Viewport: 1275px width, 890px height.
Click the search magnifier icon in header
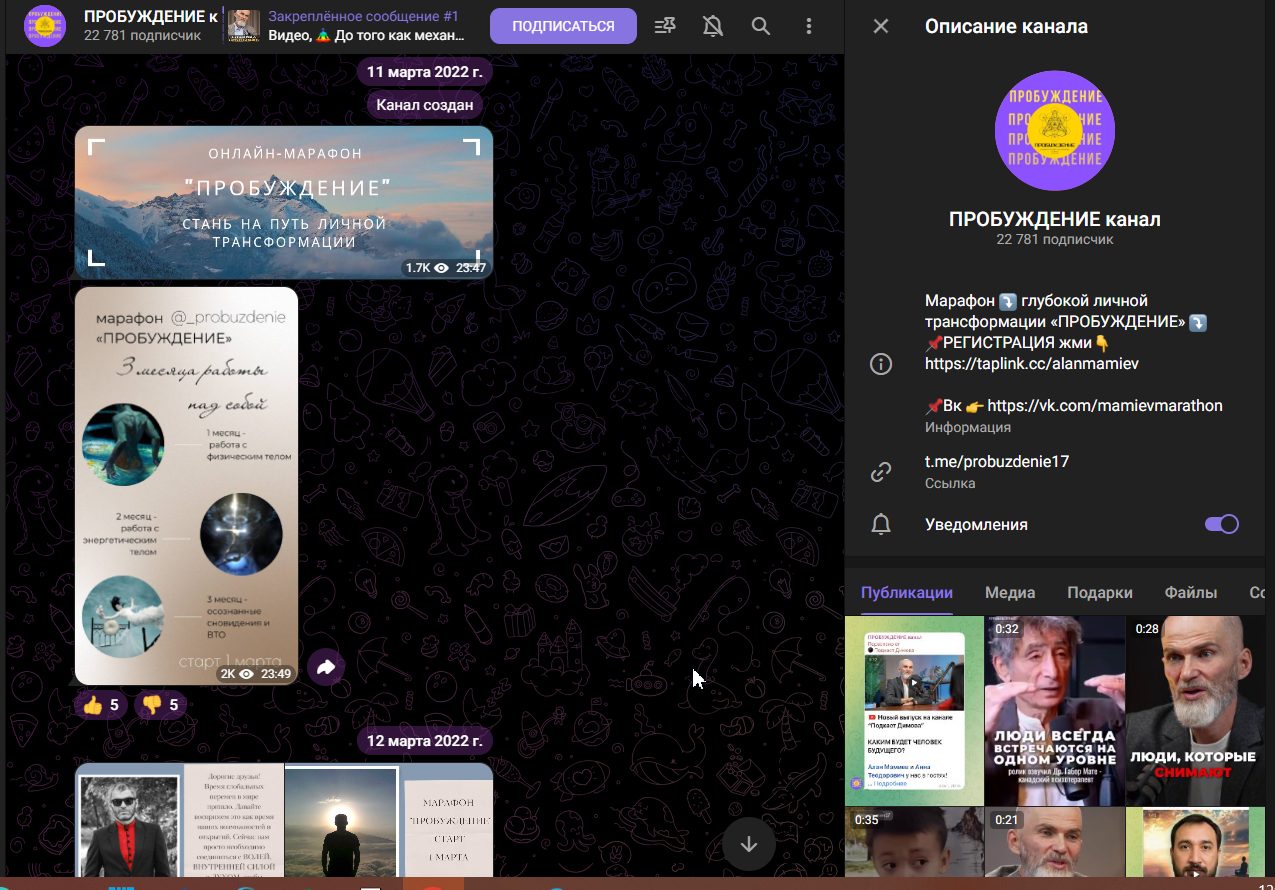(761, 27)
